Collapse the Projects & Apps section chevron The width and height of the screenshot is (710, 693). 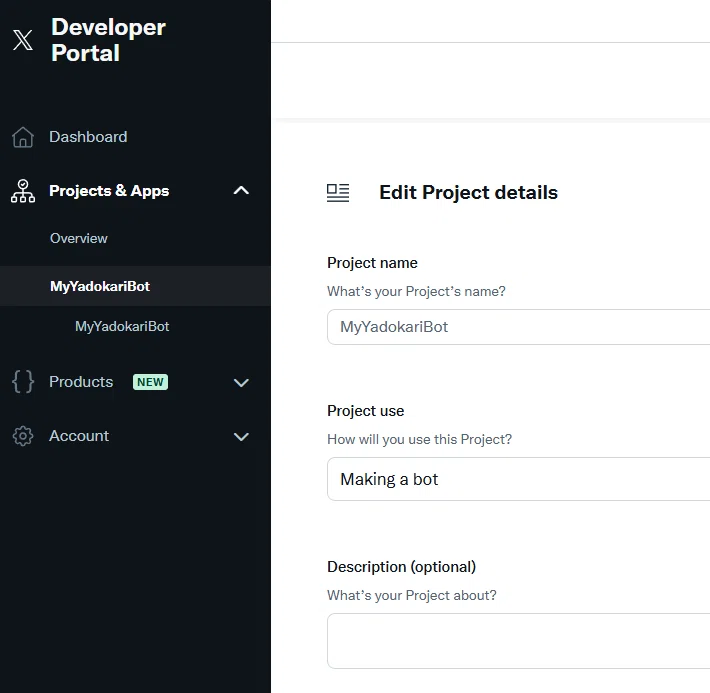(241, 191)
